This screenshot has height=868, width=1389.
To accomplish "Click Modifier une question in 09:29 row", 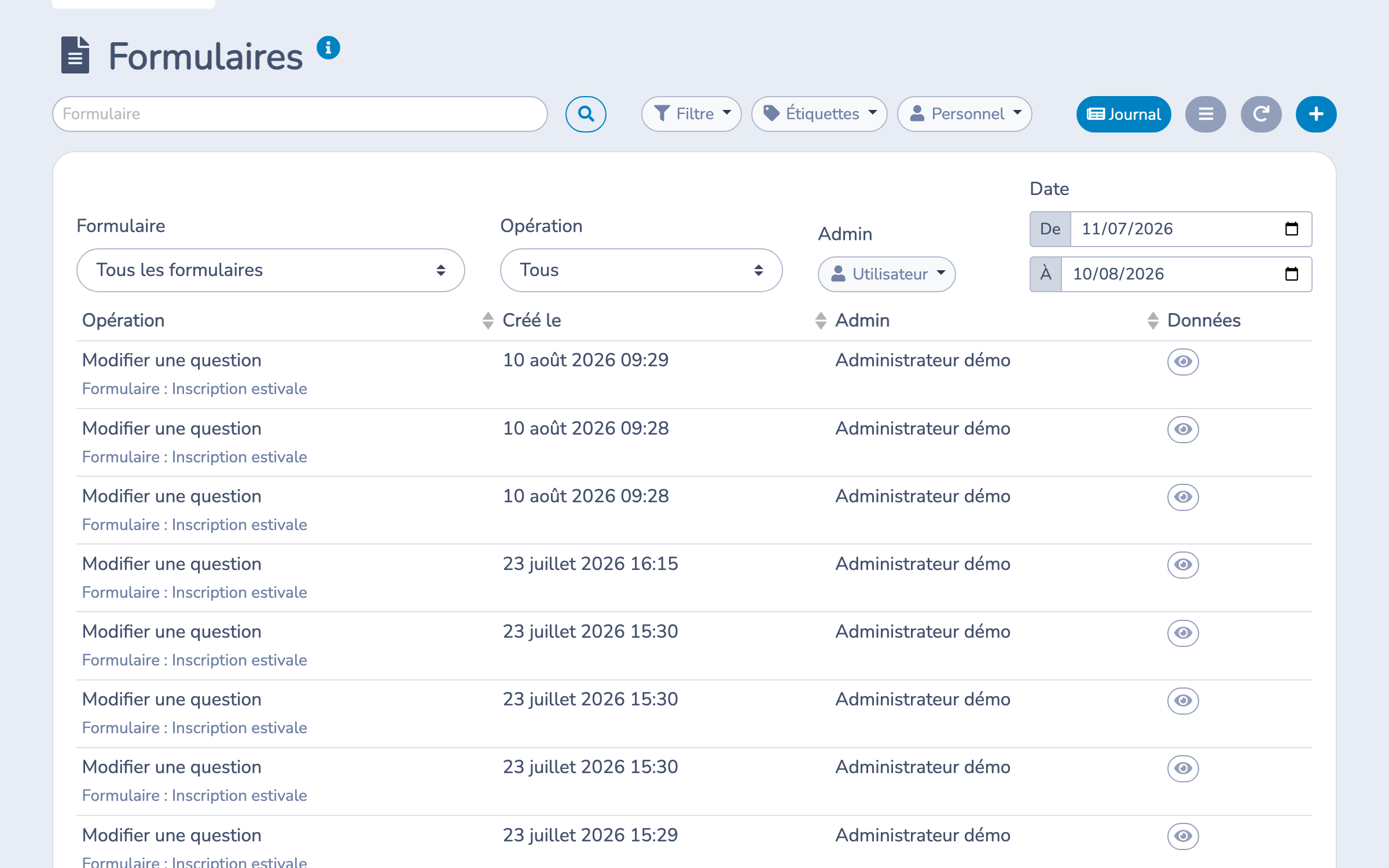I will 172,360.
